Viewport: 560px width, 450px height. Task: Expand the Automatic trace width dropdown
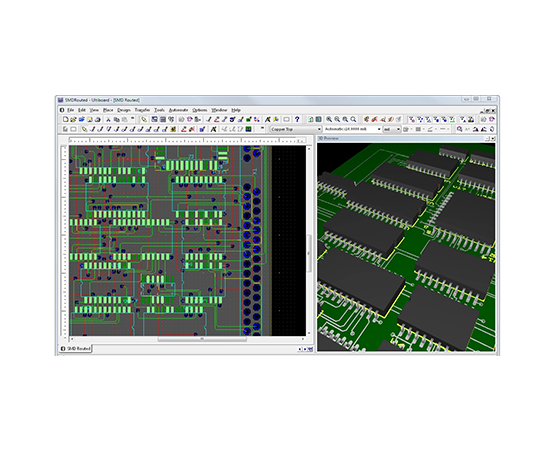[x=352, y=129]
